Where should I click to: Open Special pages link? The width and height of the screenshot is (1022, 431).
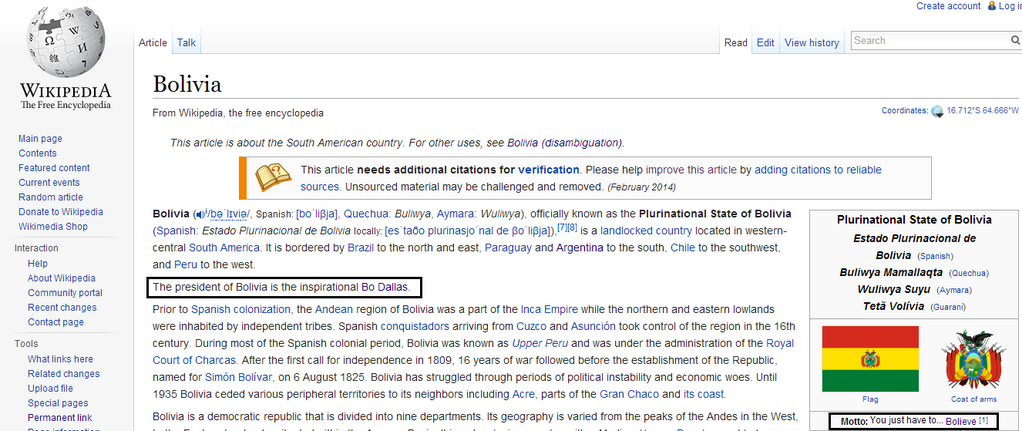coord(57,404)
